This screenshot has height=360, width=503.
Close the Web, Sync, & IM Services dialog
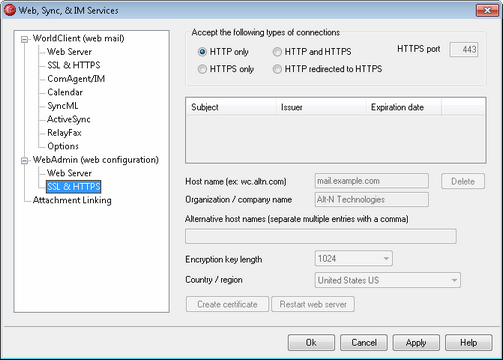(x=487, y=10)
